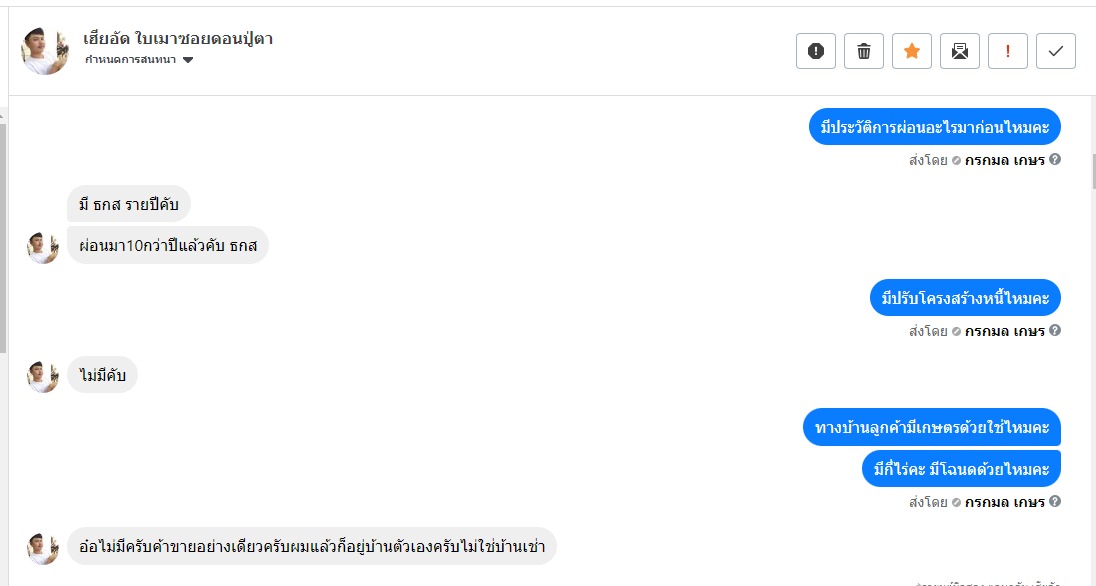Click the avatar beside "ผ่อนมา10กว่าปีแล้วคับ ธกส"
This screenshot has width=1096, height=586.
pyautogui.click(x=43, y=246)
